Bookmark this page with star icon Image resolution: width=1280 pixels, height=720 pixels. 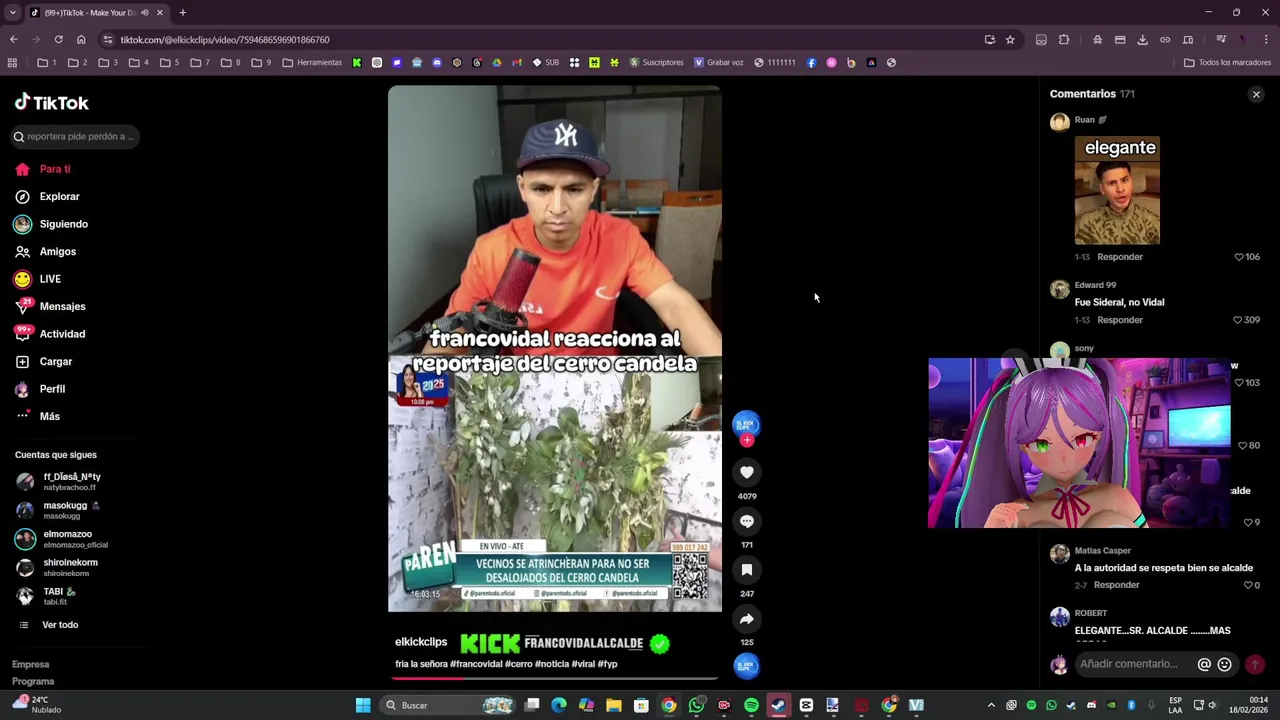1010,40
